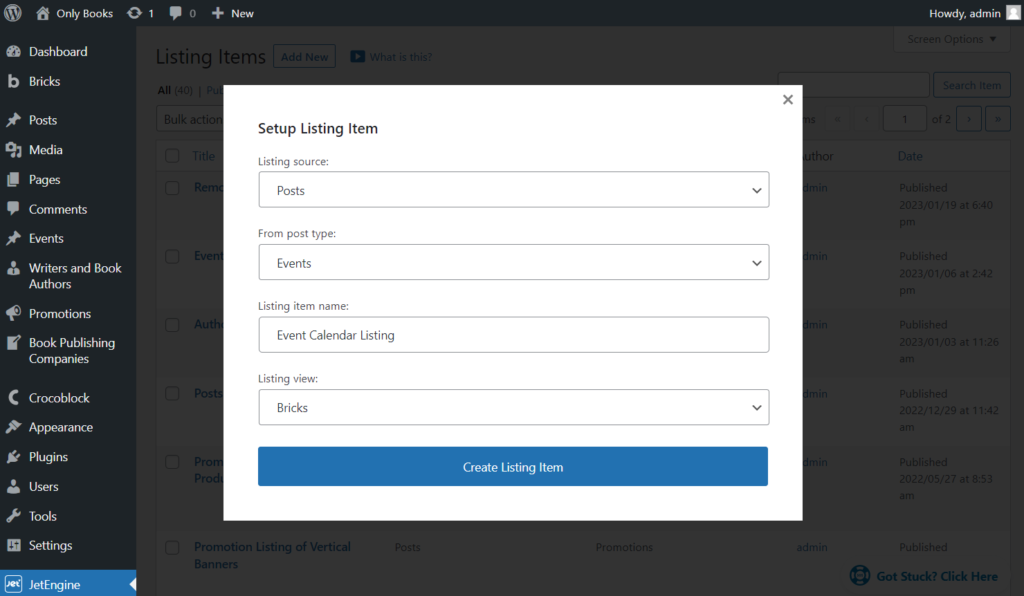1024x596 pixels.
Task: Check the box for the Event listing row
Action: (172, 257)
